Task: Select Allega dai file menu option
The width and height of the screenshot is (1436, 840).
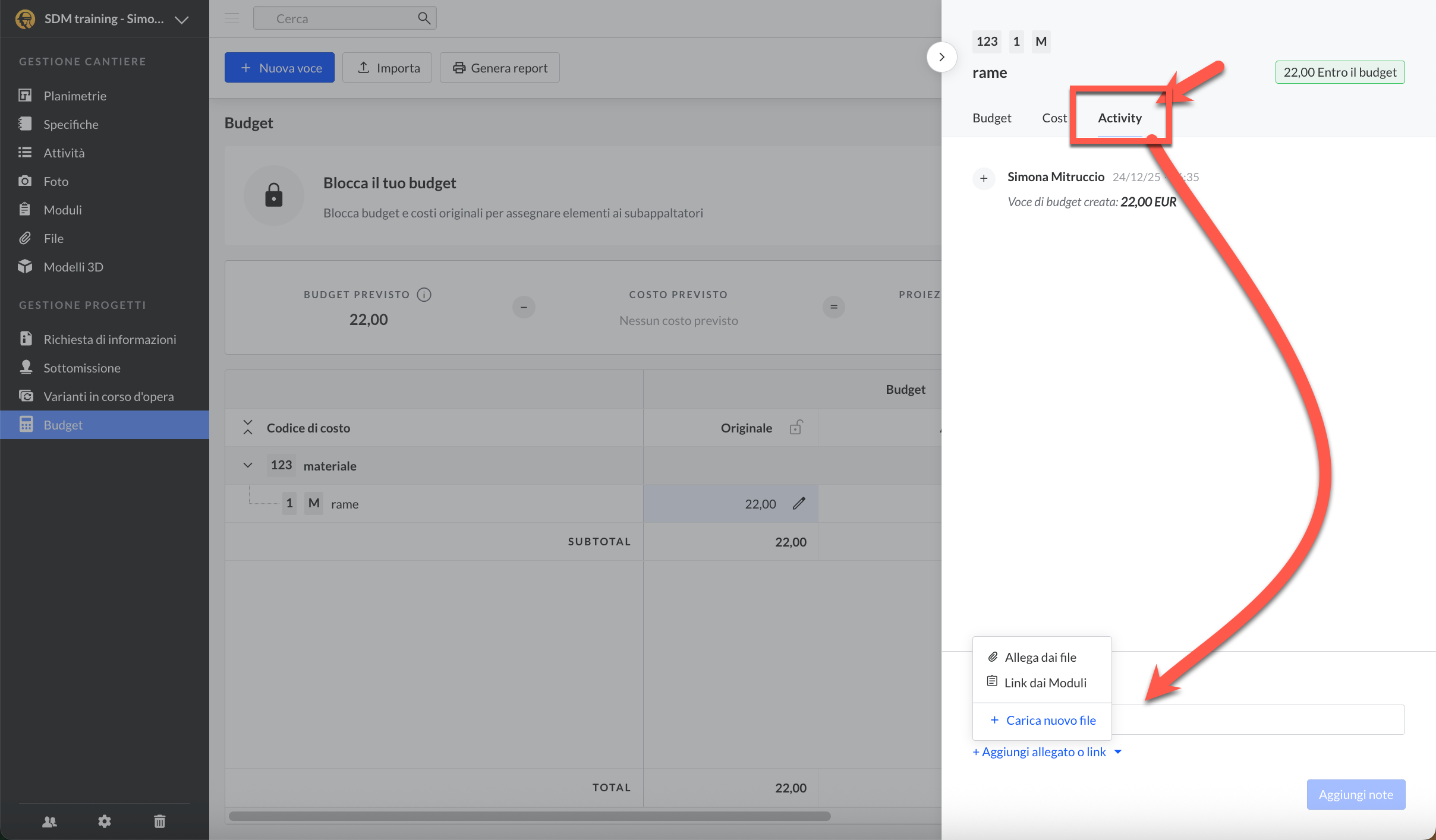Action: 1040,657
